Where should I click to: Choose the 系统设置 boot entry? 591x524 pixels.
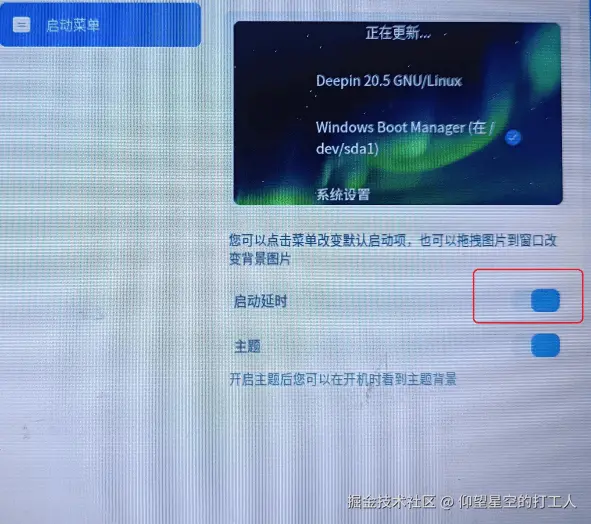pyautogui.click(x=343, y=195)
